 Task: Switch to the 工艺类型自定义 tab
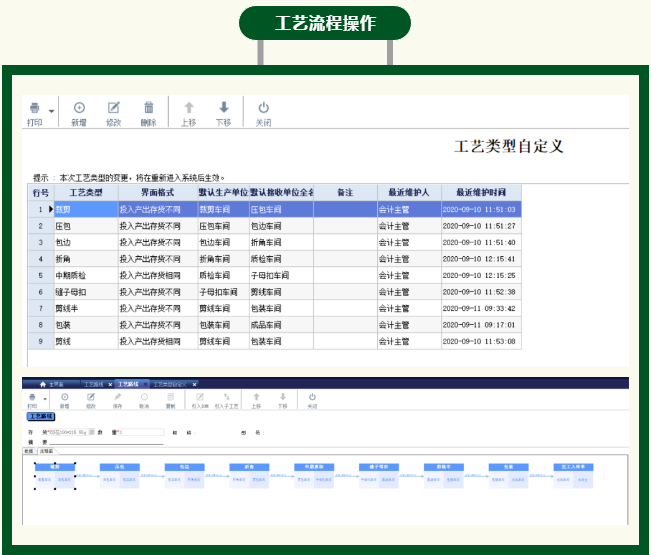click(170, 384)
